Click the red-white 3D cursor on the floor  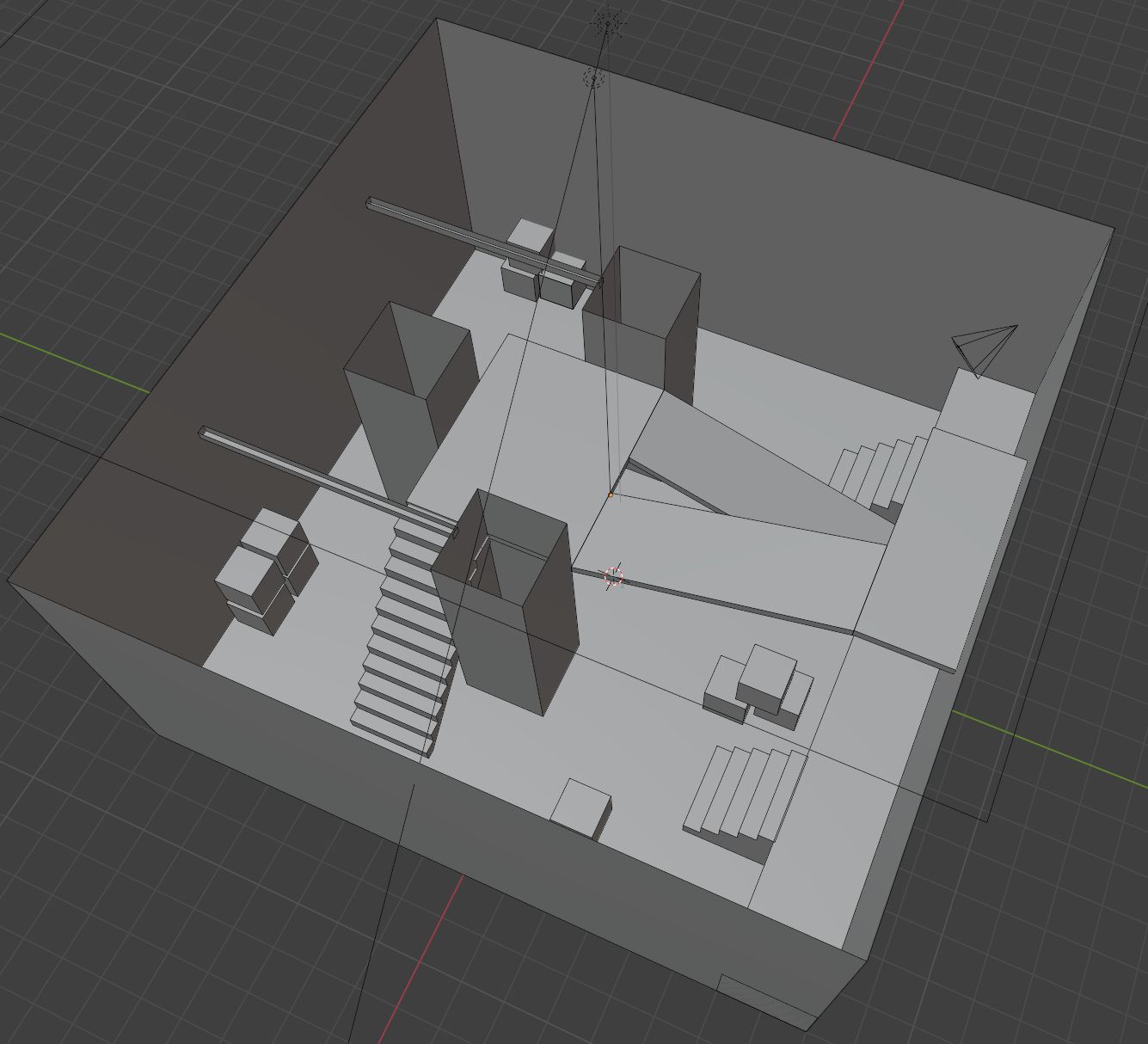[613, 576]
